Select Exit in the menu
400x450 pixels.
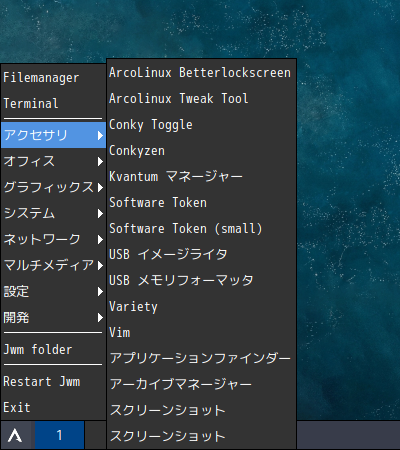point(53,407)
